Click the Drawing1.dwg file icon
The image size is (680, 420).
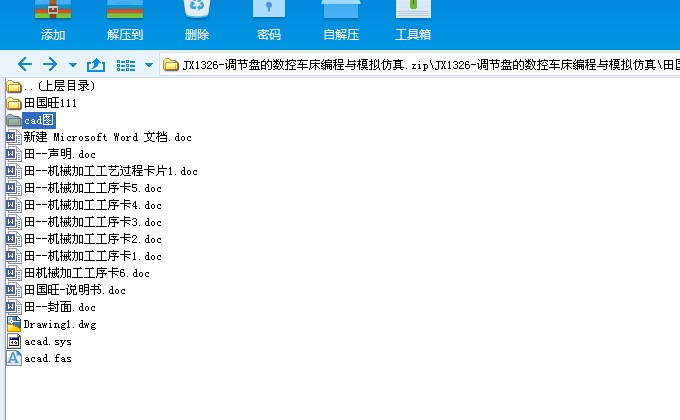[14, 324]
